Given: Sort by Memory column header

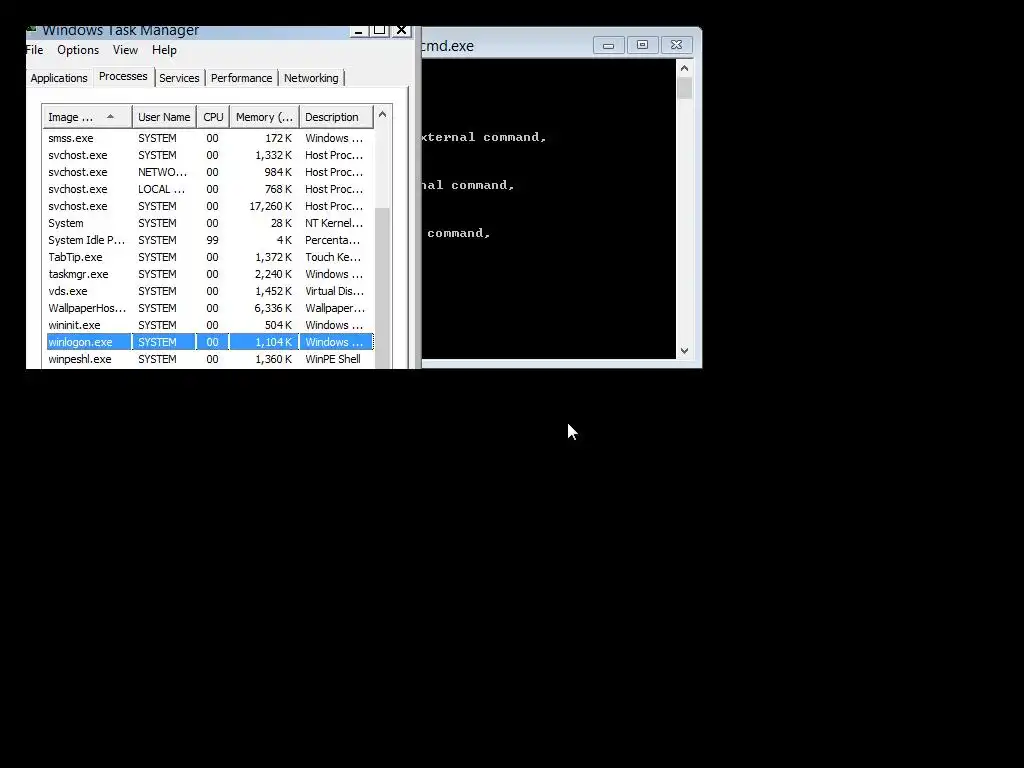Looking at the screenshot, I should 264,117.
